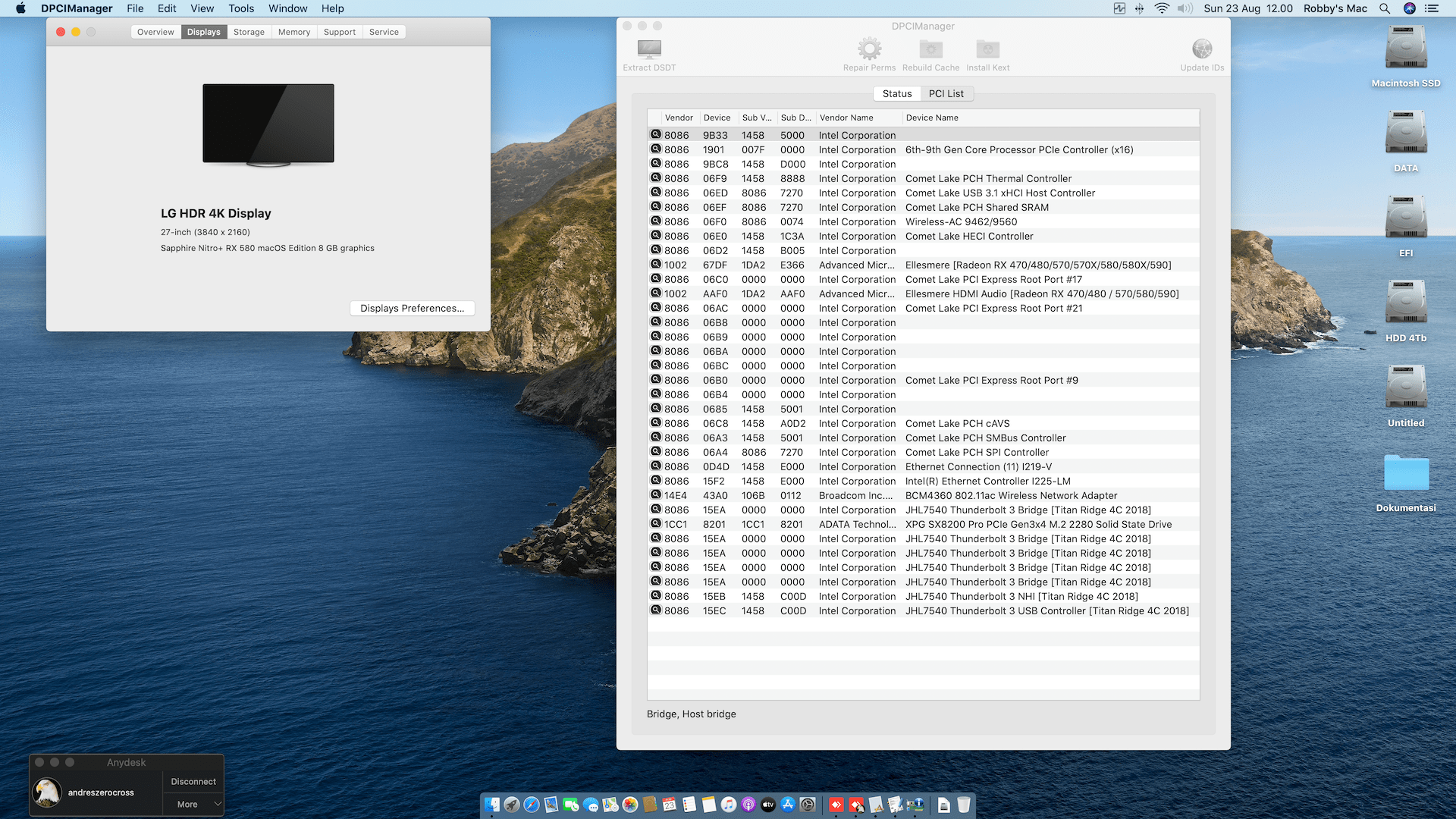This screenshot has height=819, width=1456.
Task: Click the lookup icon on the ADATA SSD row
Action: coord(656,524)
